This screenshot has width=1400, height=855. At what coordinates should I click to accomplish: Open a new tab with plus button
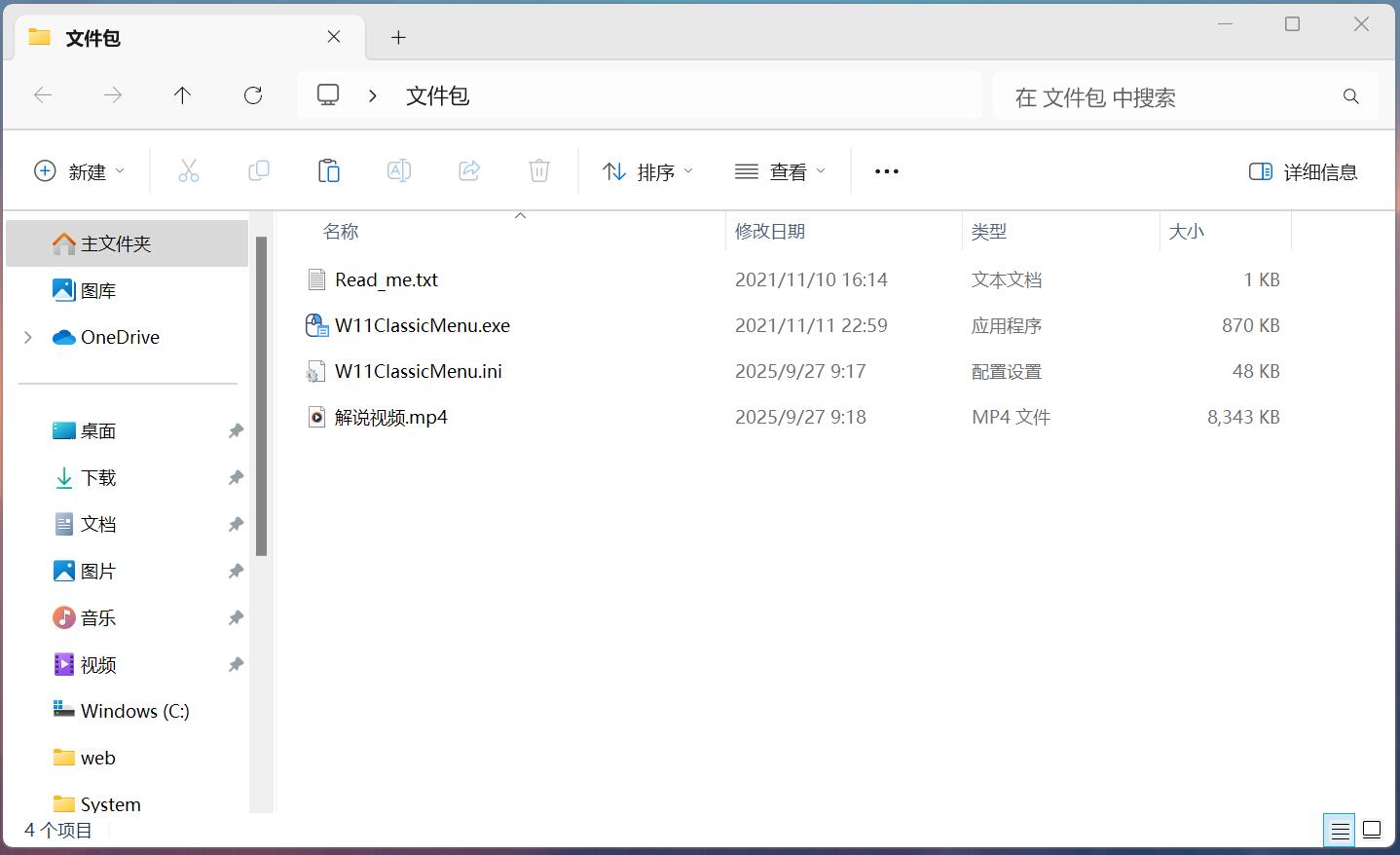click(398, 38)
